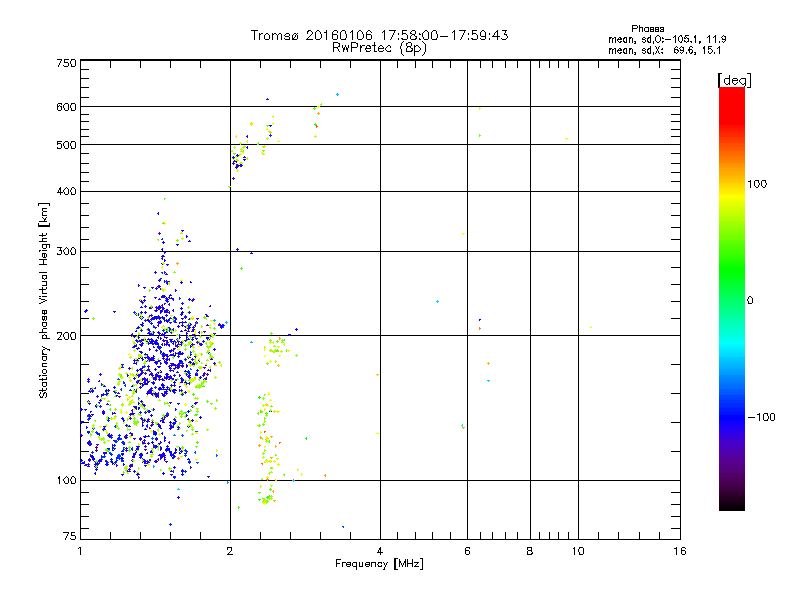Click the x-axis tick label "10"
The image size is (800, 600).
[578, 551]
